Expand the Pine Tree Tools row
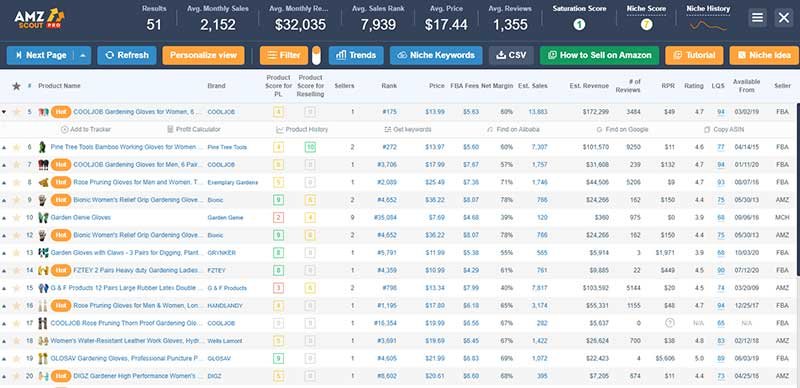This screenshot has height=388, width=800. point(4,147)
